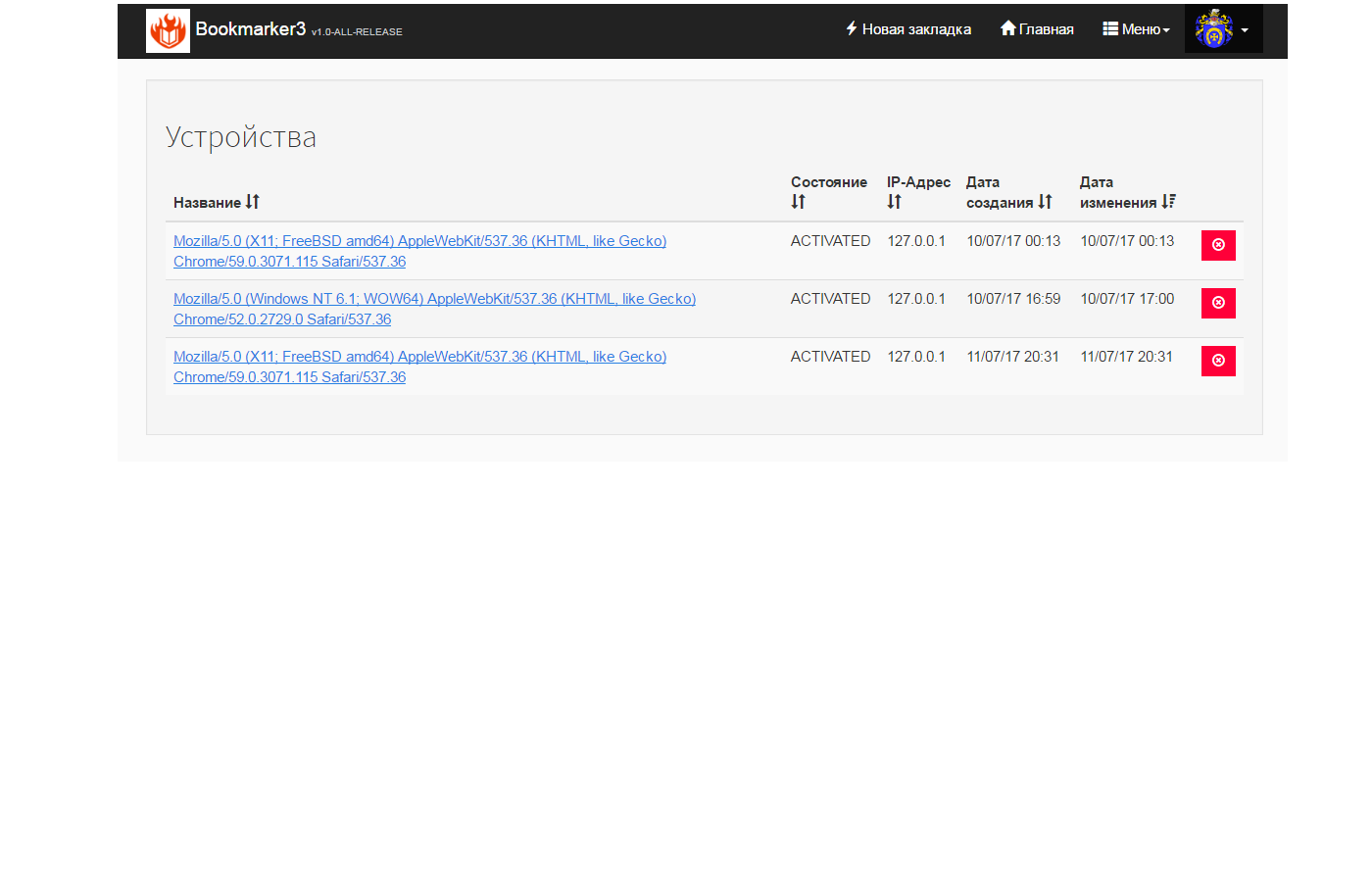
Task: Go to Главная page
Action: tap(1037, 29)
